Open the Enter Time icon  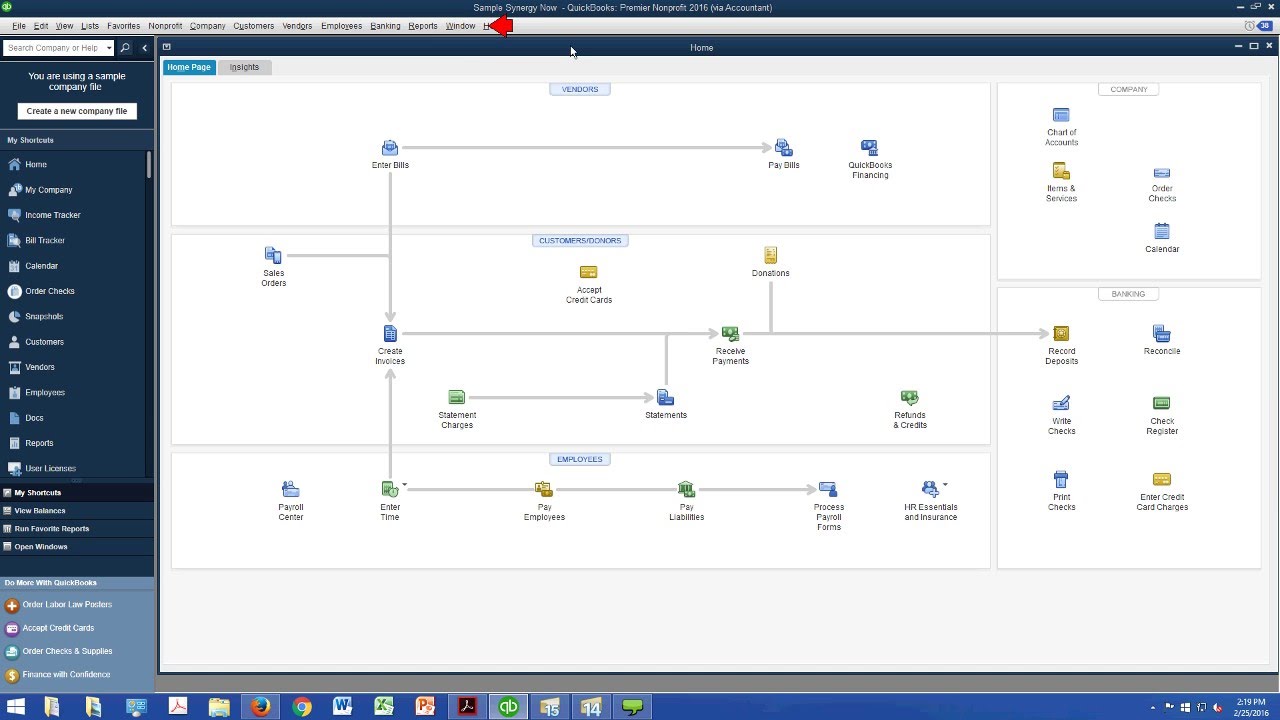point(390,490)
